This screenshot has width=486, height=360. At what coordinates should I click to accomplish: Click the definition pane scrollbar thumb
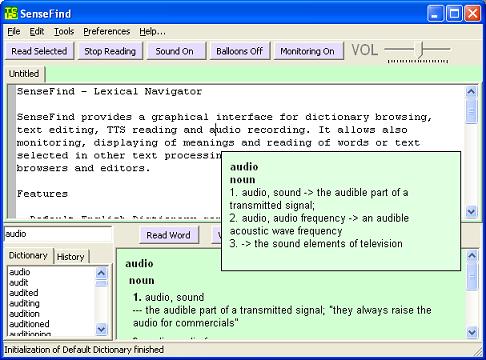click(x=472, y=276)
